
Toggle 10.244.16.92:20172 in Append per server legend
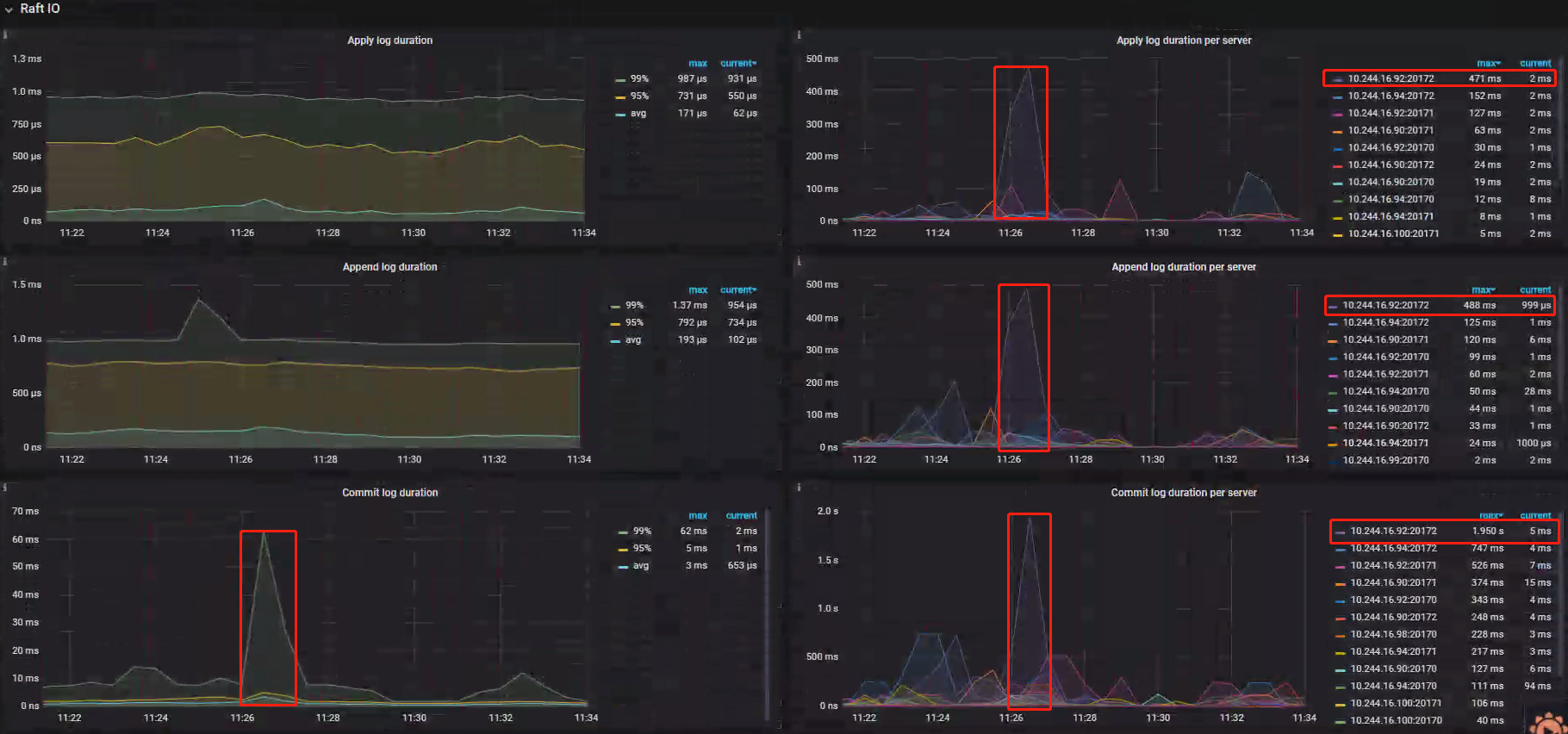pos(1385,306)
